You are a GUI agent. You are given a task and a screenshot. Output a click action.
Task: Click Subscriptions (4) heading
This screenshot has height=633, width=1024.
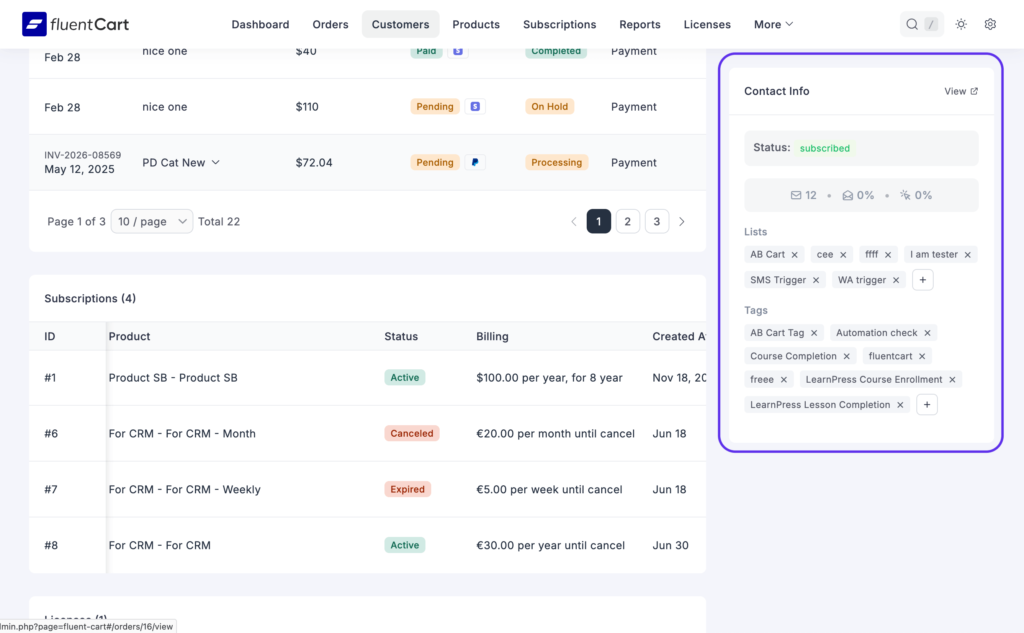pyautogui.click(x=90, y=299)
